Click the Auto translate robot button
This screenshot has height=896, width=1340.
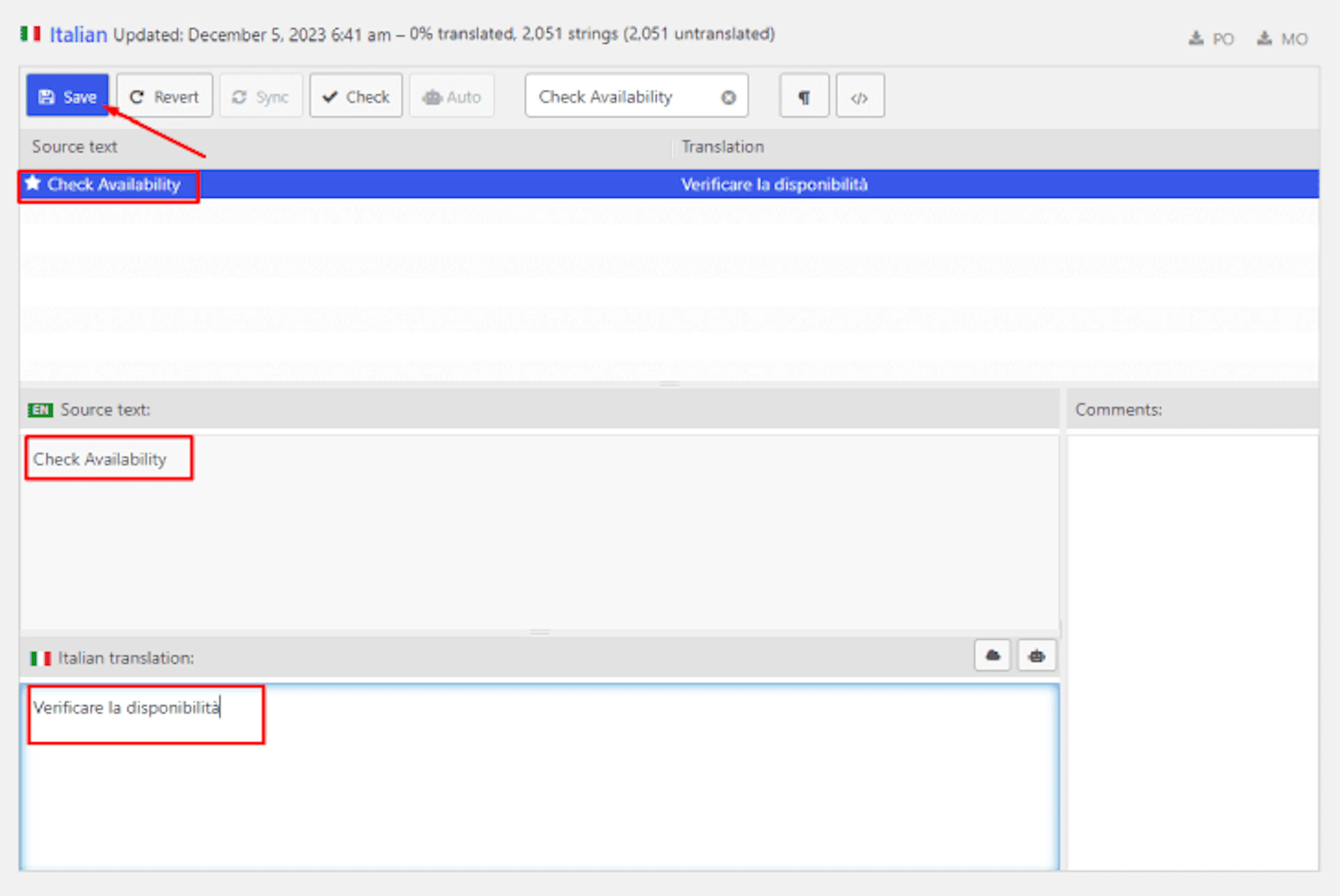[452, 96]
